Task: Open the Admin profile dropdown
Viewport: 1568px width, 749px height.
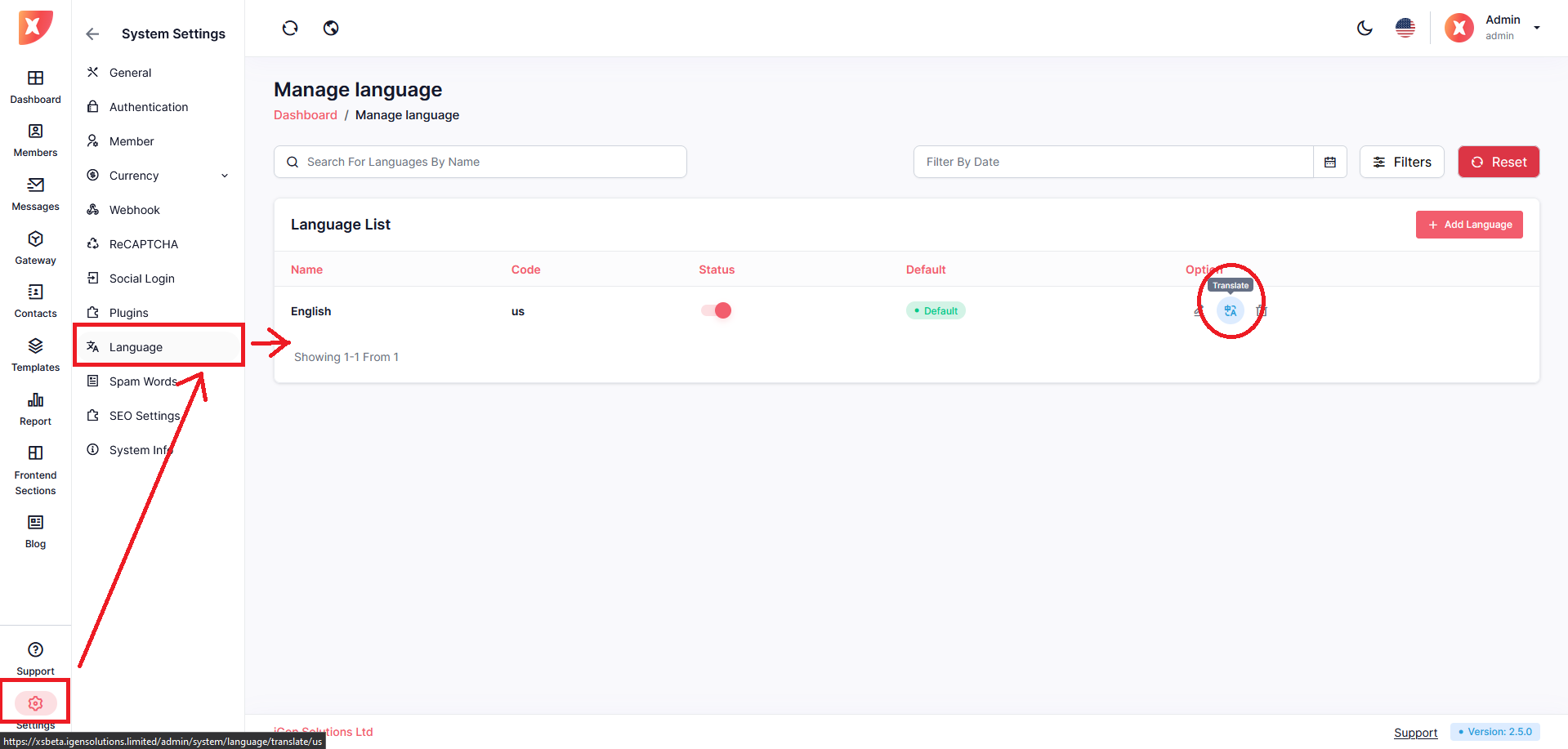Action: tap(1536, 28)
